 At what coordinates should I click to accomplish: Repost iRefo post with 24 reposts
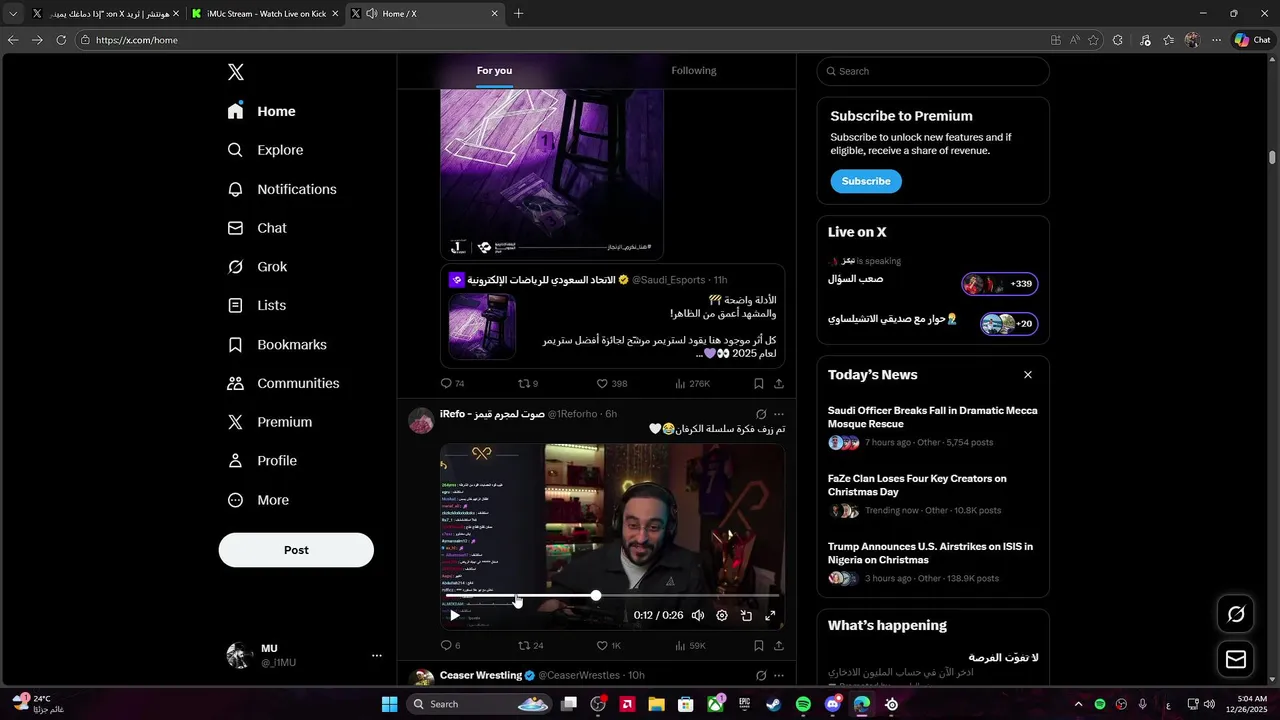[531, 646]
